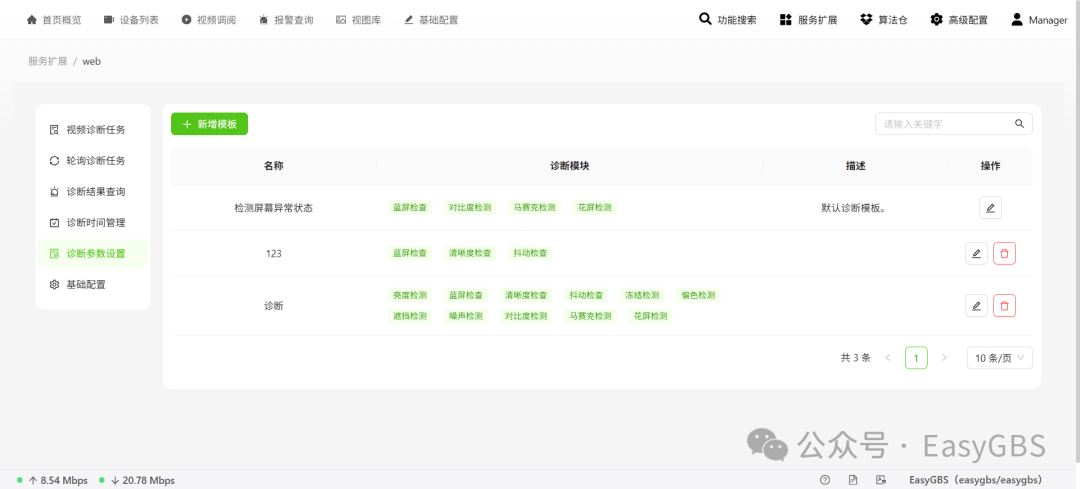Click 服务扩展 in the breadcrumb
The width and height of the screenshot is (1080, 489).
tap(48, 61)
